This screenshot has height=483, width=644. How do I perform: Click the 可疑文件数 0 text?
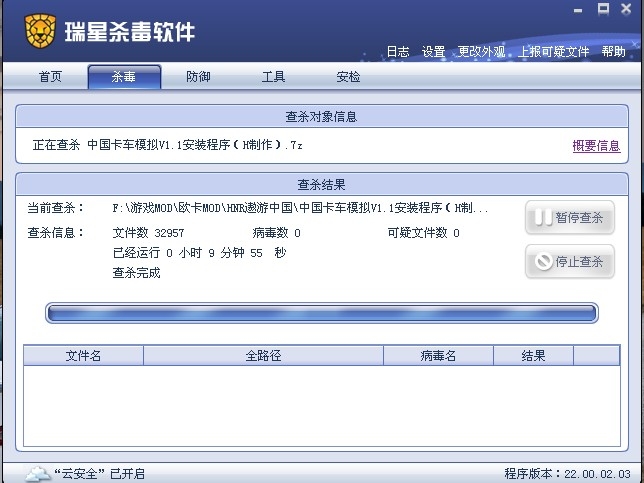[423, 233]
